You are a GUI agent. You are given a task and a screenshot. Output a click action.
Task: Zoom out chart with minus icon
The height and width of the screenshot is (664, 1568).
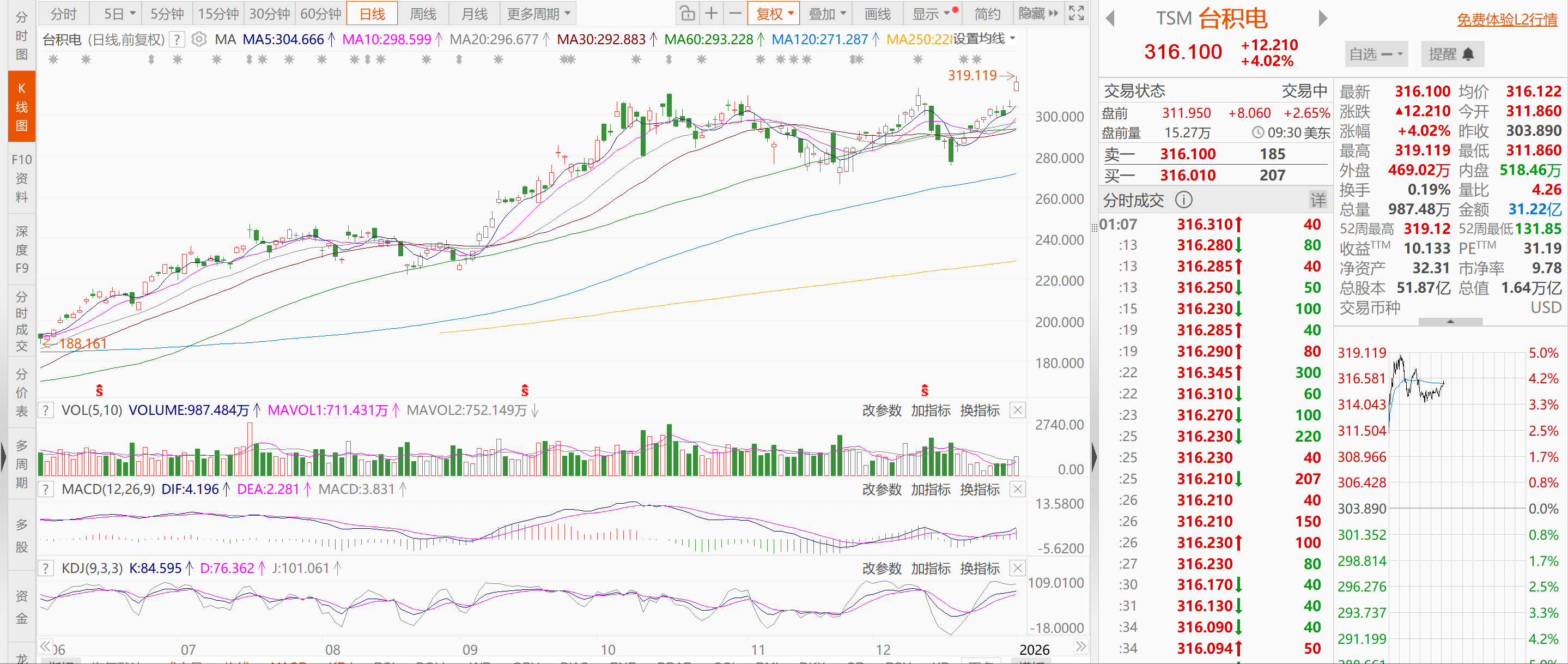coord(736,14)
